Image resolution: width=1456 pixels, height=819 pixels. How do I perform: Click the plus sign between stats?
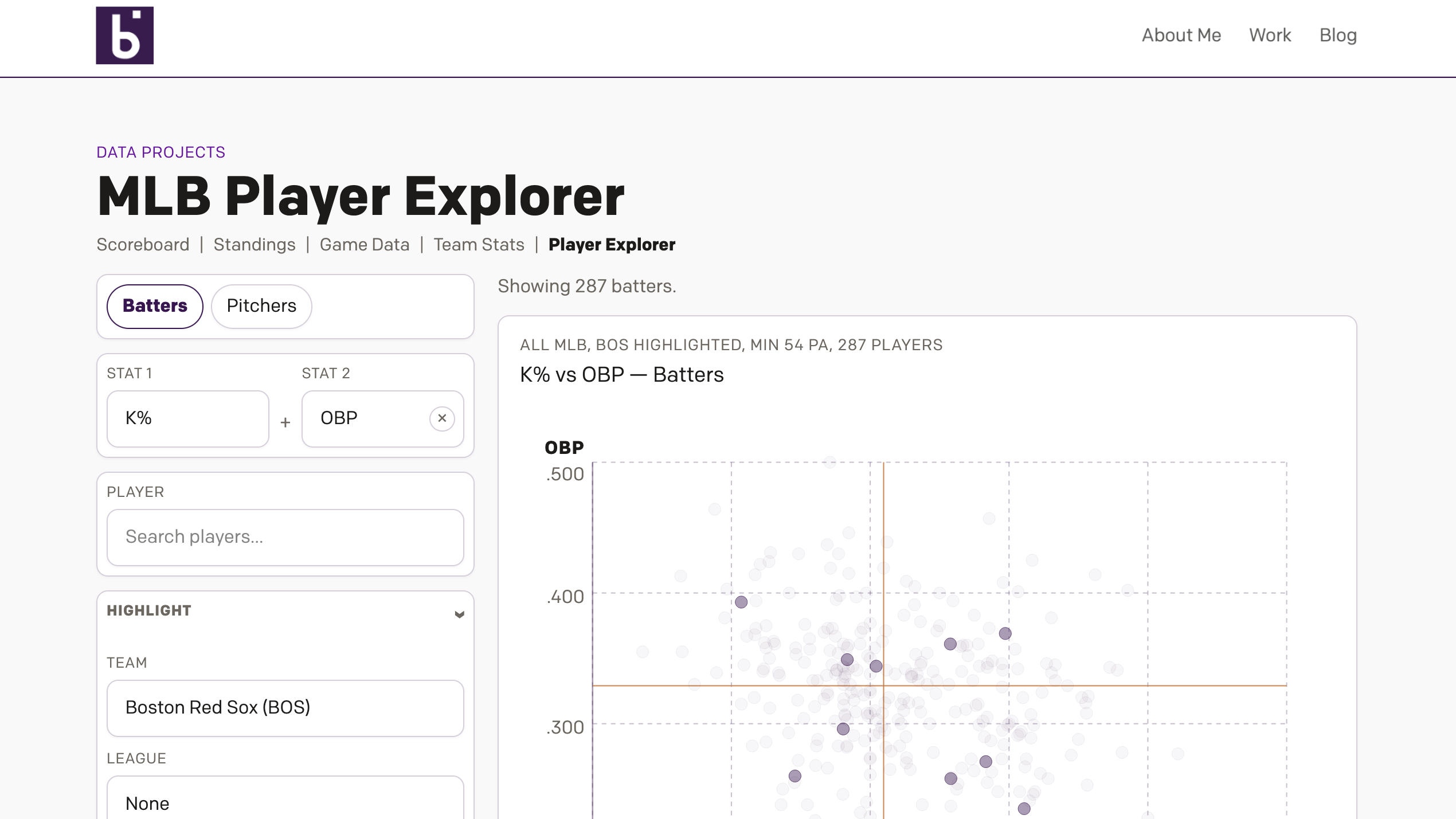pos(285,422)
